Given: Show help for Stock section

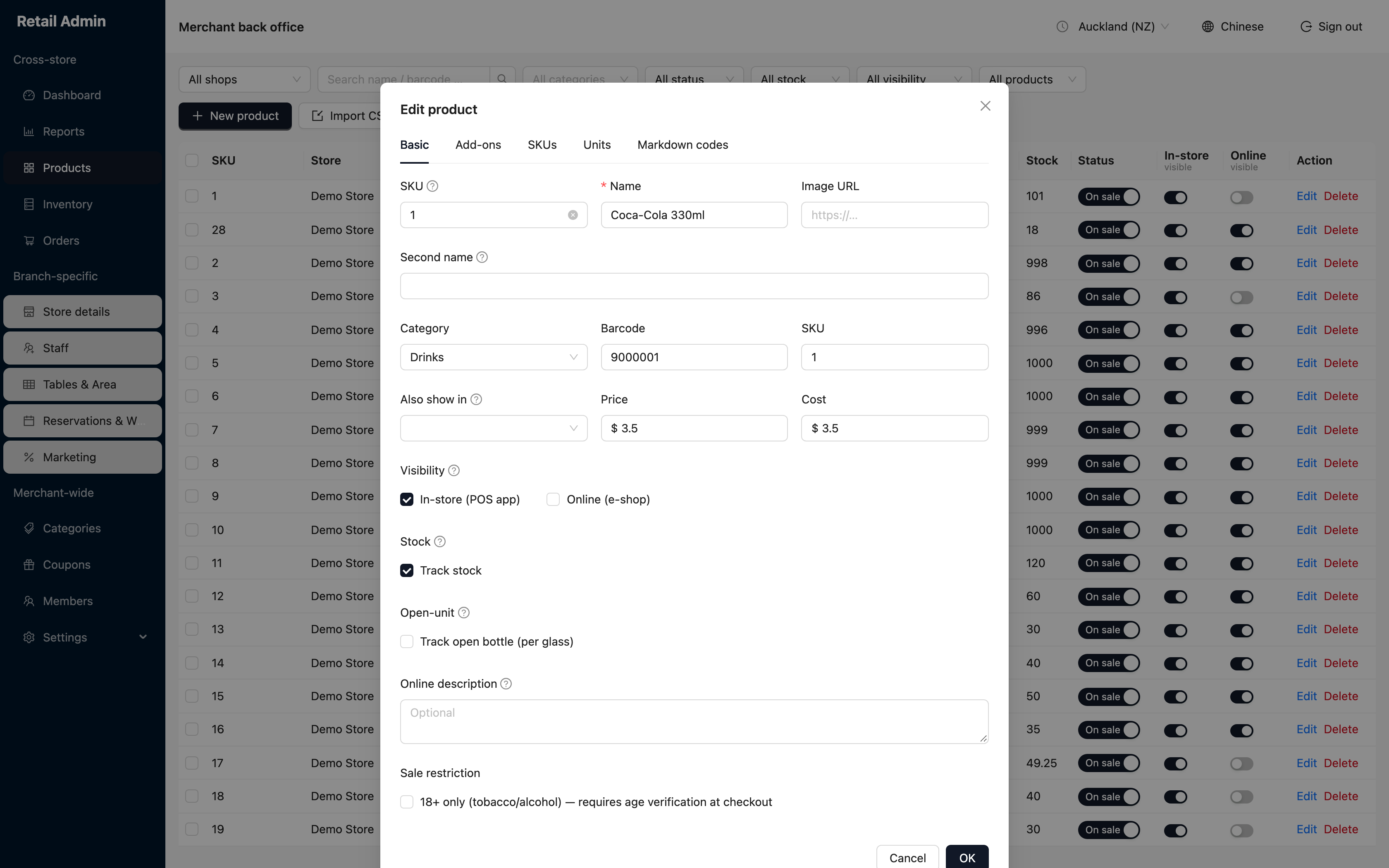Looking at the screenshot, I should click(x=440, y=542).
